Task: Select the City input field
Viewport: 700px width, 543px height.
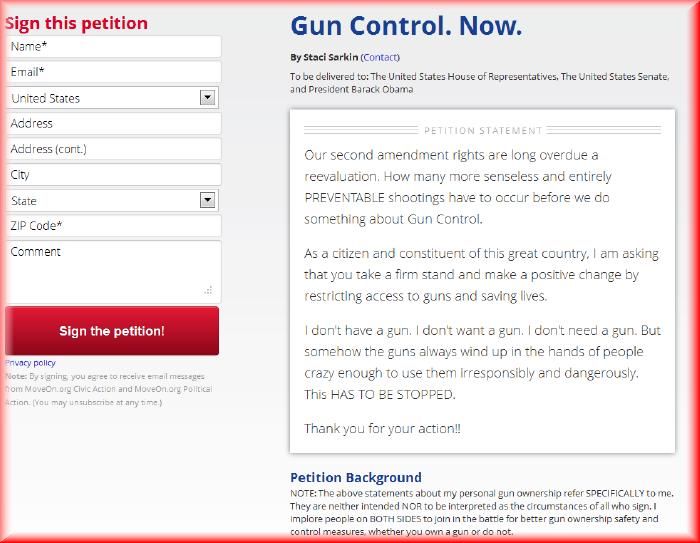Action: tap(113, 175)
